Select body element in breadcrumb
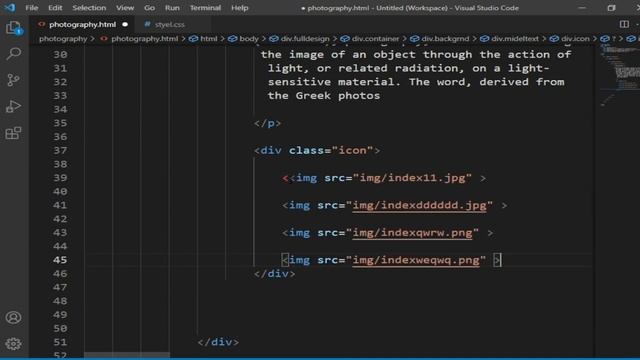Viewport: 640px width, 360px height. 249,39
